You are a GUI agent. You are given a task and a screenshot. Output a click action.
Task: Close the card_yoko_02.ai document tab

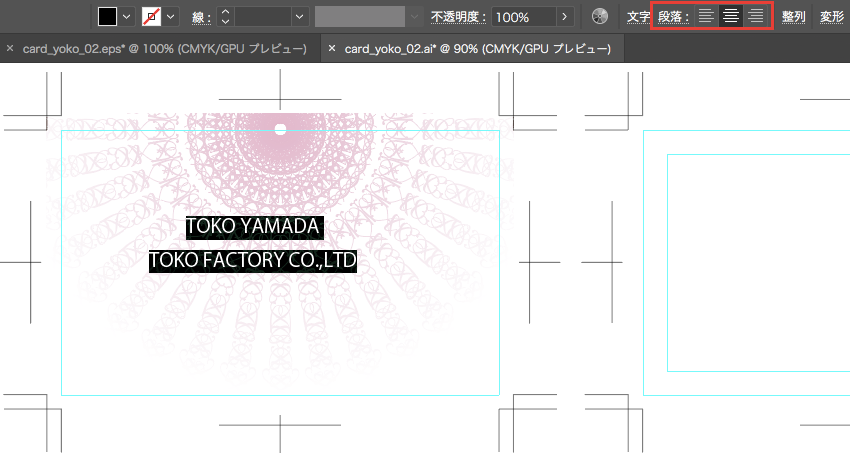(332, 48)
